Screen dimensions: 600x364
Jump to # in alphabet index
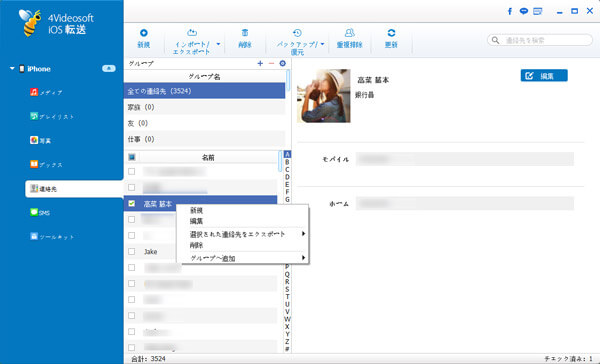pos(287,349)
